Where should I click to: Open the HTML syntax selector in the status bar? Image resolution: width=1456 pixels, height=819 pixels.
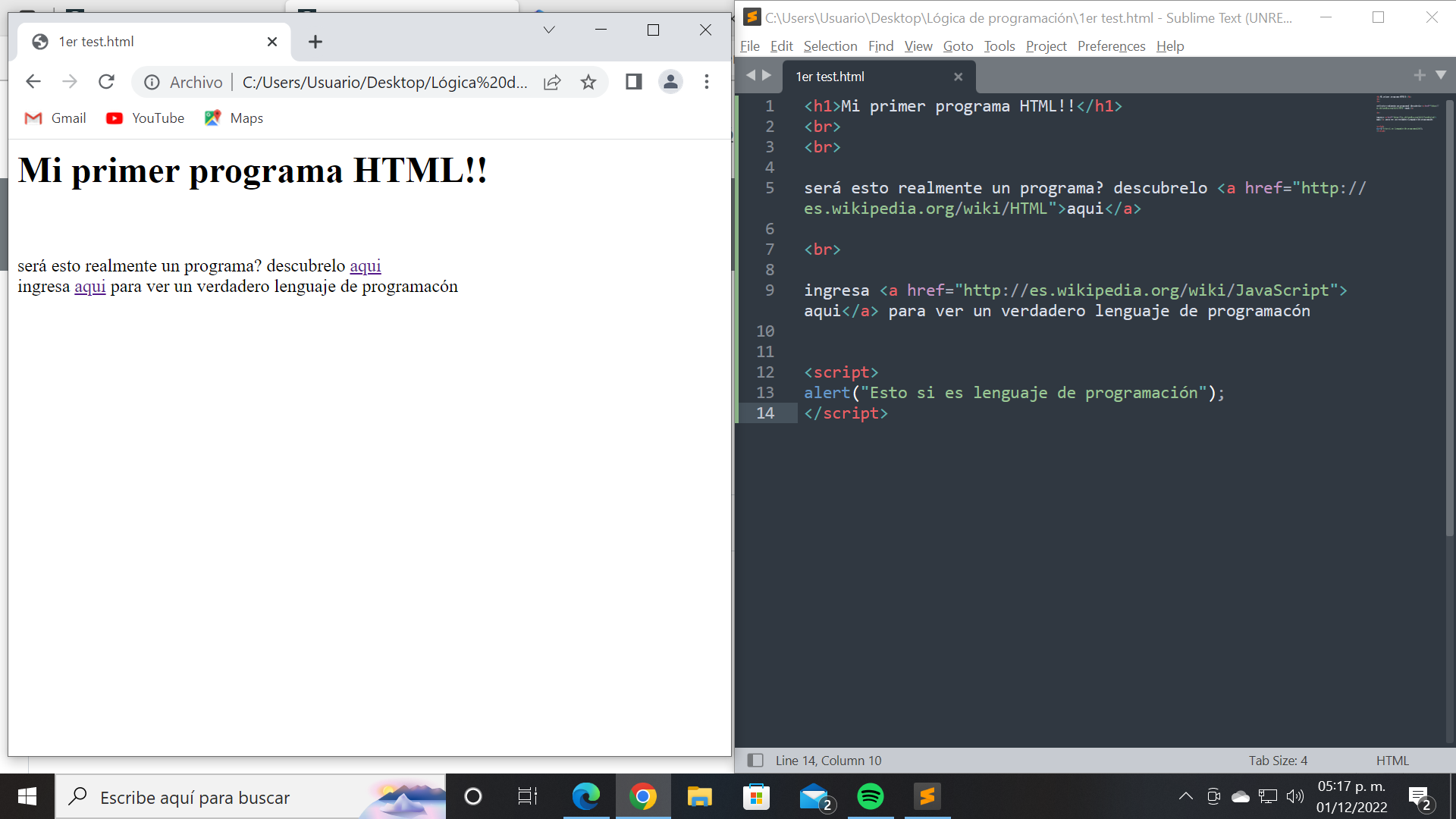tap(1392, 760)
